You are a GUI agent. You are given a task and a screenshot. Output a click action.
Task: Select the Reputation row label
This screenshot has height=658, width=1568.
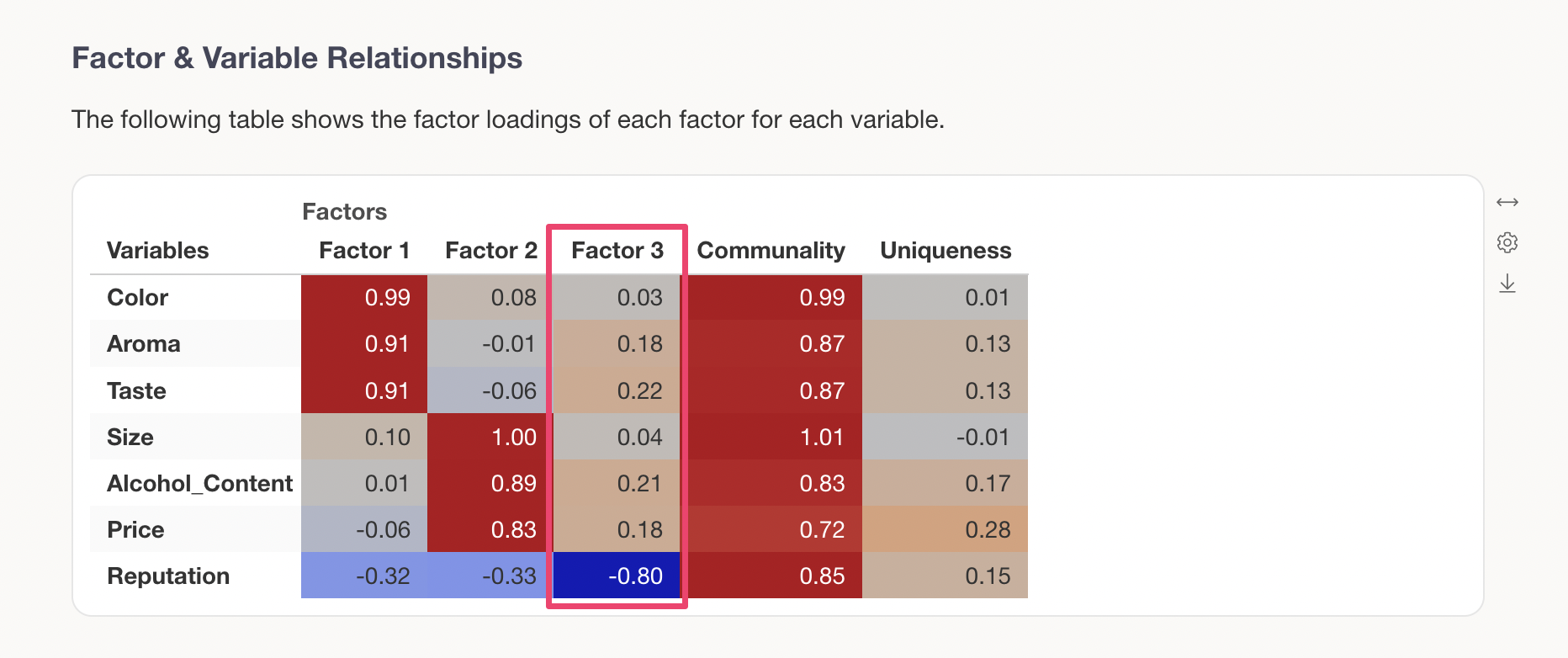pyautogui.click(x=168, y=576)
